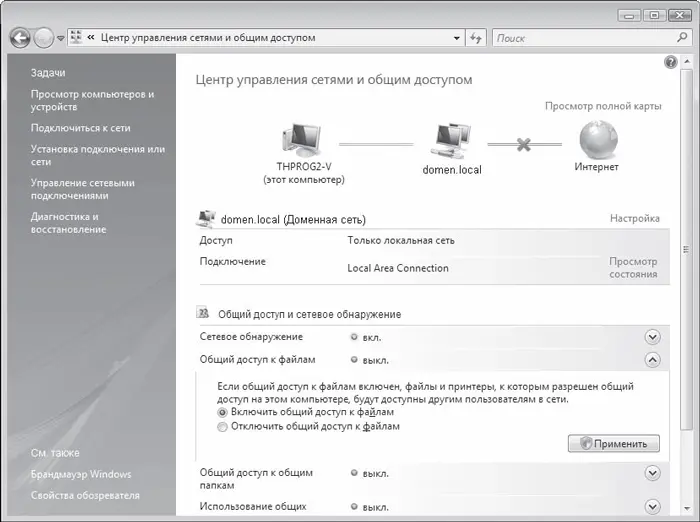Image resolution: width=700 pixels, height=522 pixels.
Task: Collapse the Общий доступ к файлам section
Action: point(652,360)
